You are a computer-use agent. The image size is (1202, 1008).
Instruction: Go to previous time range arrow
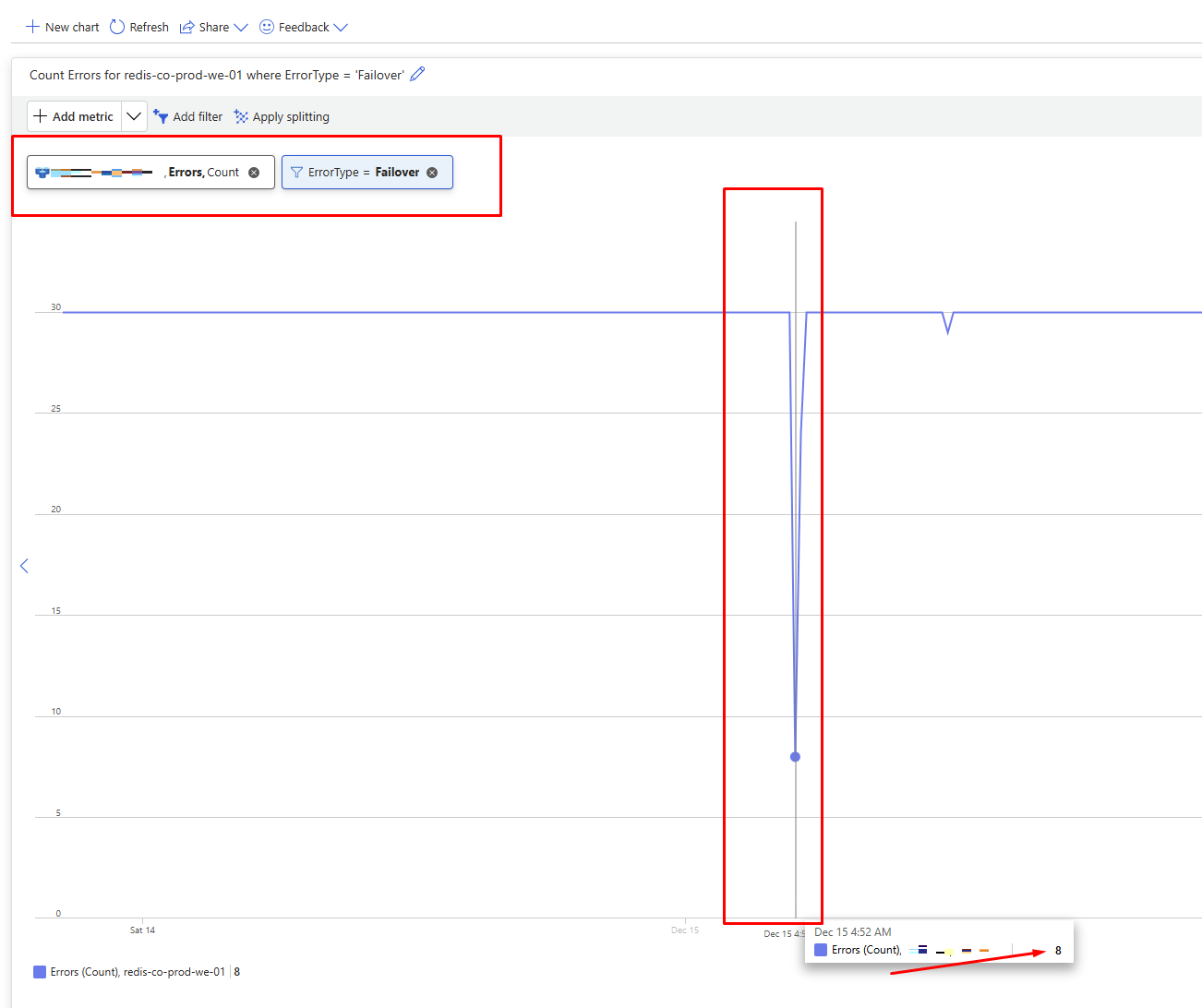pyautogui.click(x=24, y=566)
